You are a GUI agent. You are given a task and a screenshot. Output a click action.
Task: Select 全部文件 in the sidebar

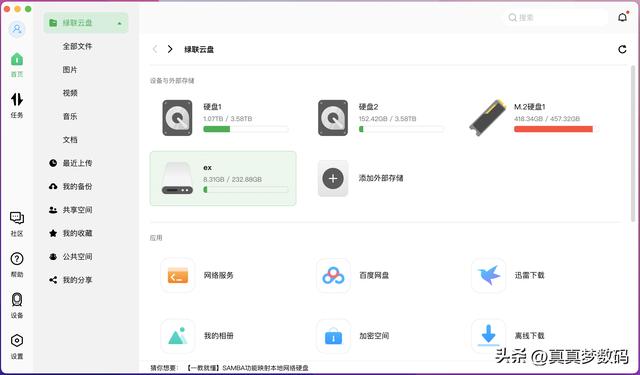pos(77,47)
